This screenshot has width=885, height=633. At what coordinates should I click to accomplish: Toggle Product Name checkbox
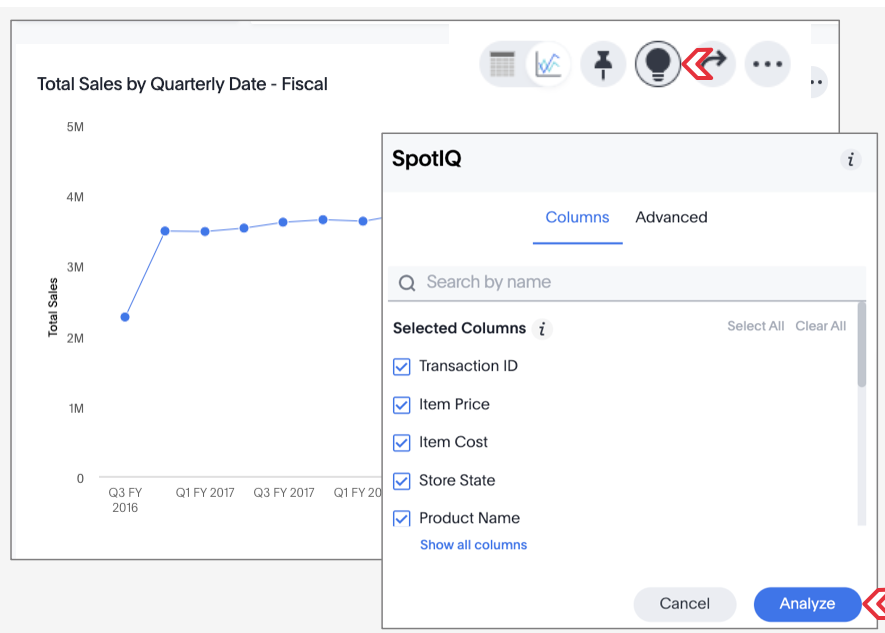[402, 518]
